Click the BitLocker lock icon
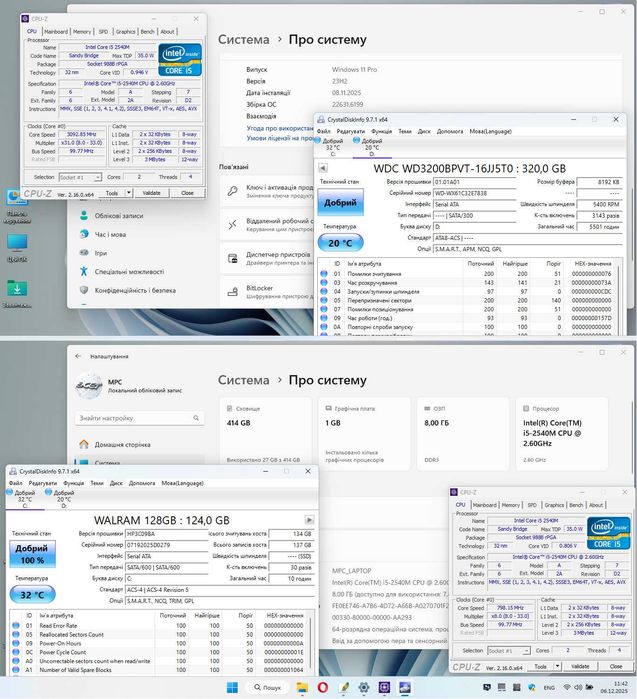637x699 pixels. pyautogui.click(x=233, y=292)
